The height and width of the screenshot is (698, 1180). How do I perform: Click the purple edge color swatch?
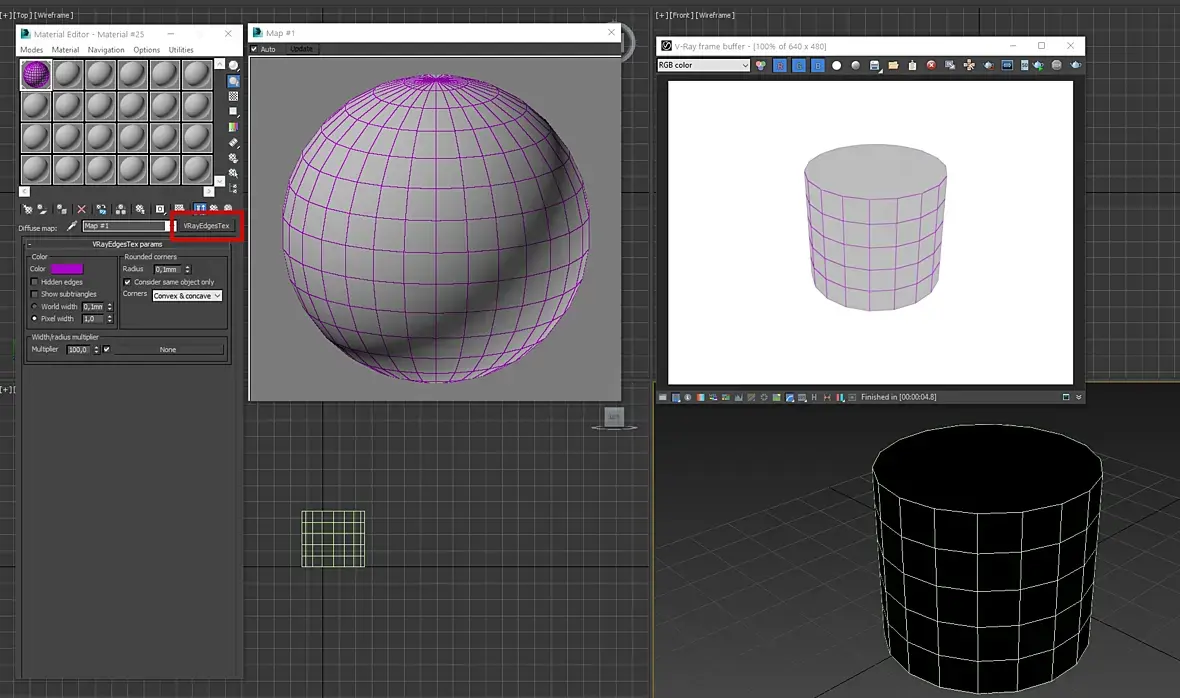tap(67, 269)
